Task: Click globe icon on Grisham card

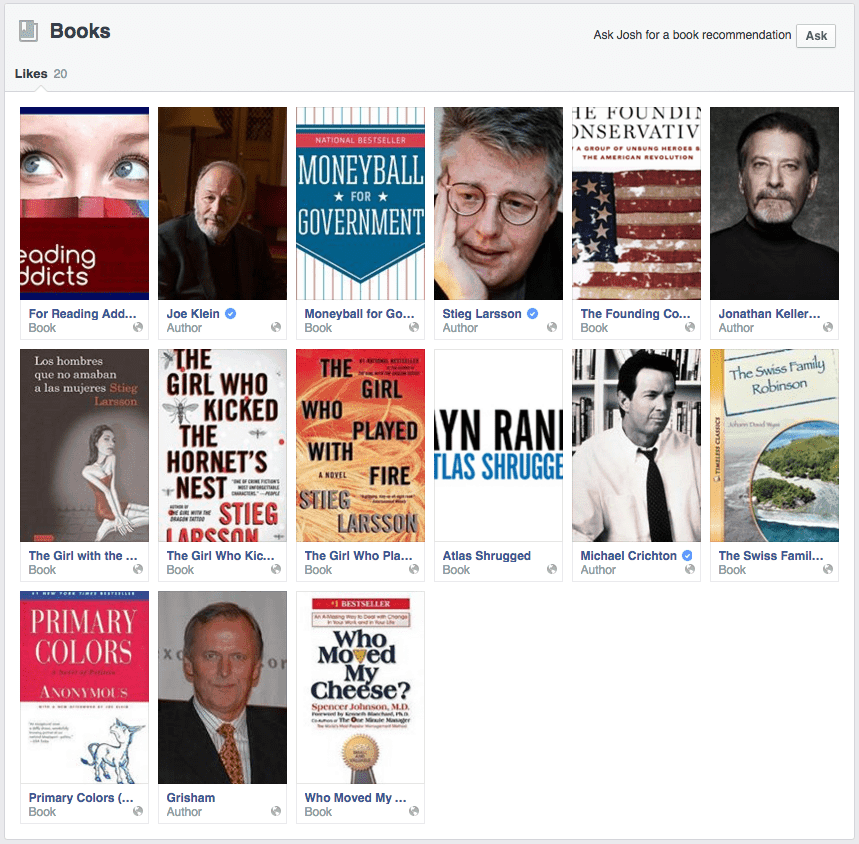Action: (276, 811)
